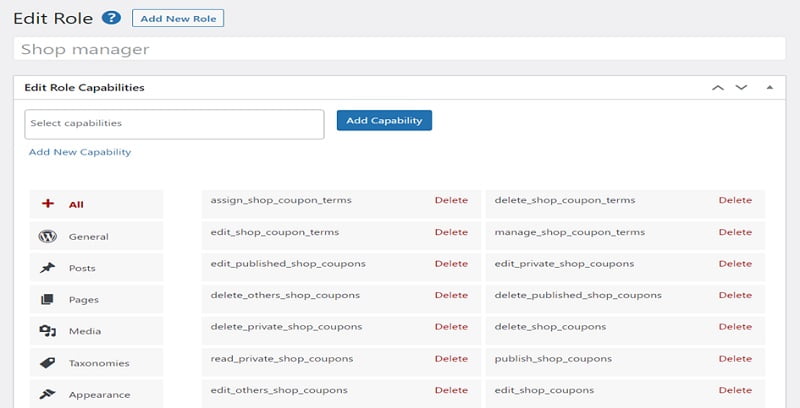The width and height of the screenshot is (800, 408).
Task: Click the WordPress logo icon for General
Action: coord(47,236)
